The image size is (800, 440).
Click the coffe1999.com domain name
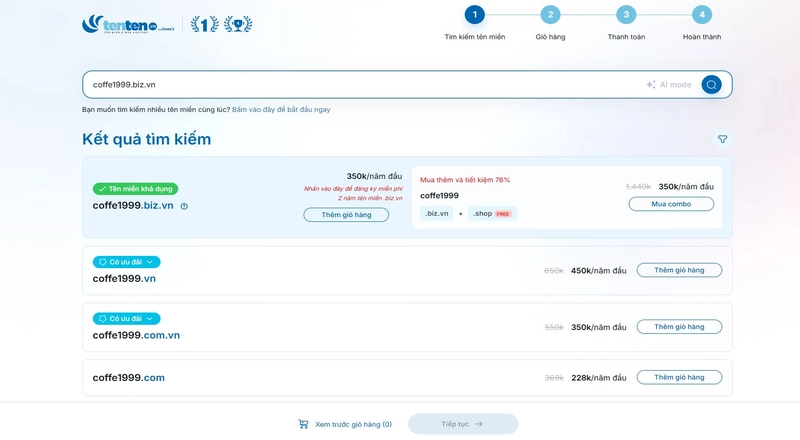tap(129, 378)
